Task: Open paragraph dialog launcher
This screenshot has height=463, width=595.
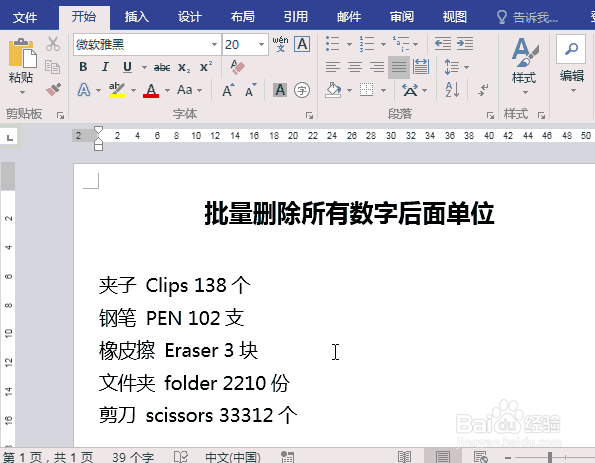Action: pos(490,115)
